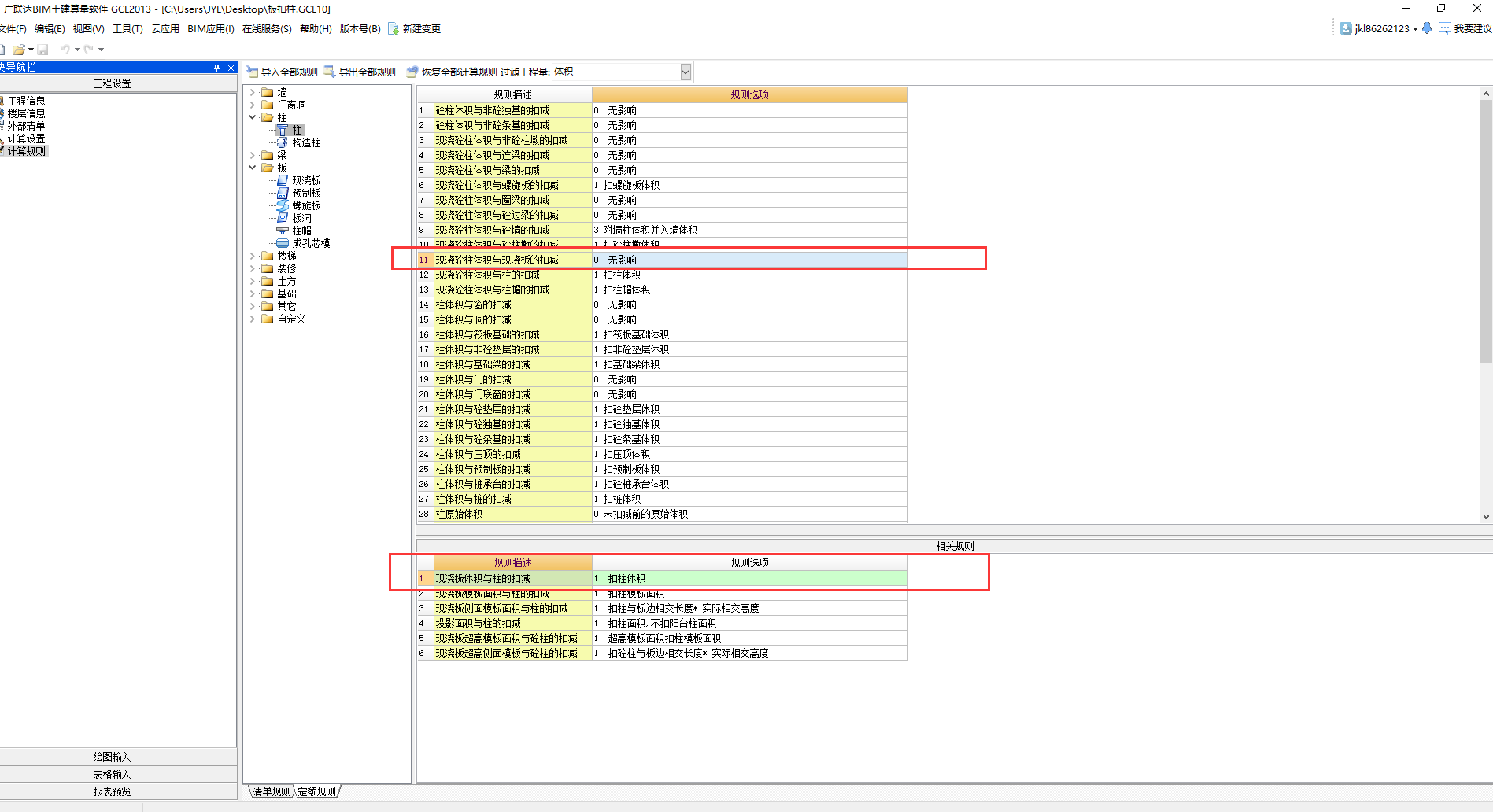Open the 表格输入 section
The height and width of the screenshot is (812, 1493).
point(113,774)
